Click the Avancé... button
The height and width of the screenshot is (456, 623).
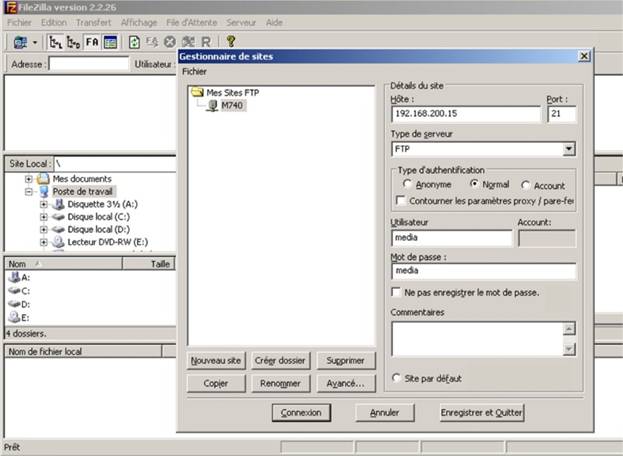[346, 384]
